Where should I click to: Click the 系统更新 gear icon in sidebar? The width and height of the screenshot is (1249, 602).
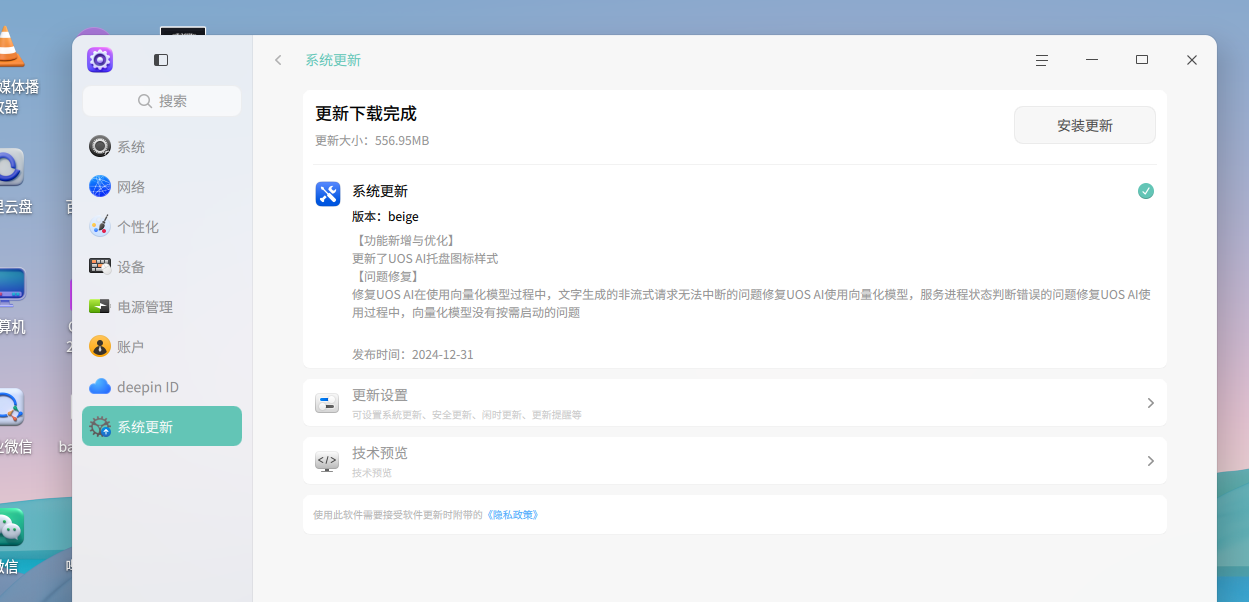[100, 427]
